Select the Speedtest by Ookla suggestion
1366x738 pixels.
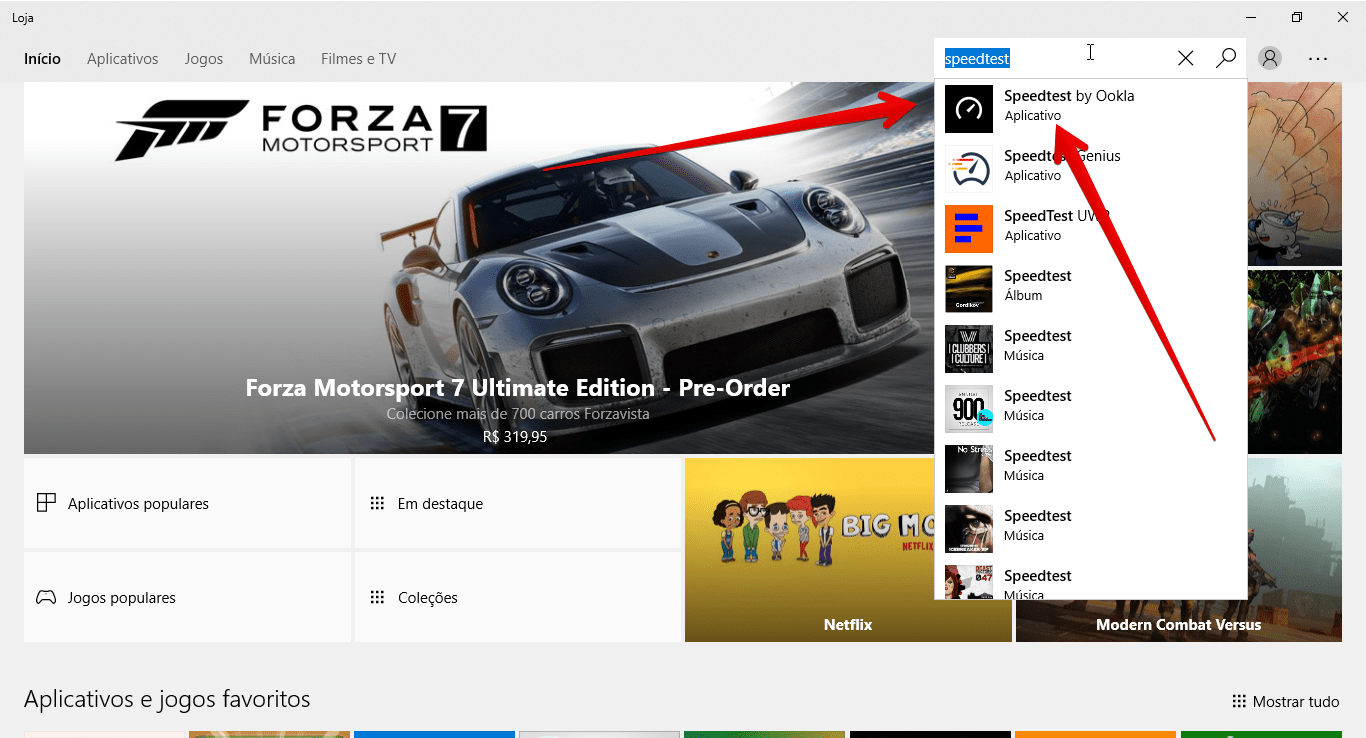[x=1090, y=109]
